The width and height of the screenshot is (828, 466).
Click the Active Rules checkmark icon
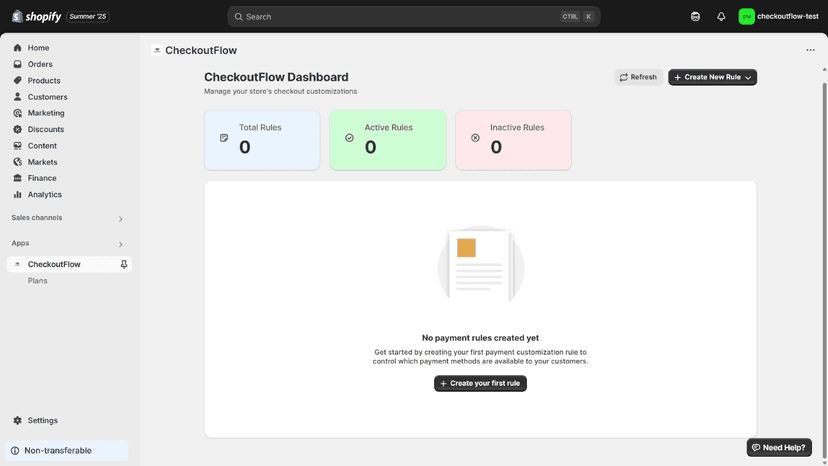click(x=350, y=138)
